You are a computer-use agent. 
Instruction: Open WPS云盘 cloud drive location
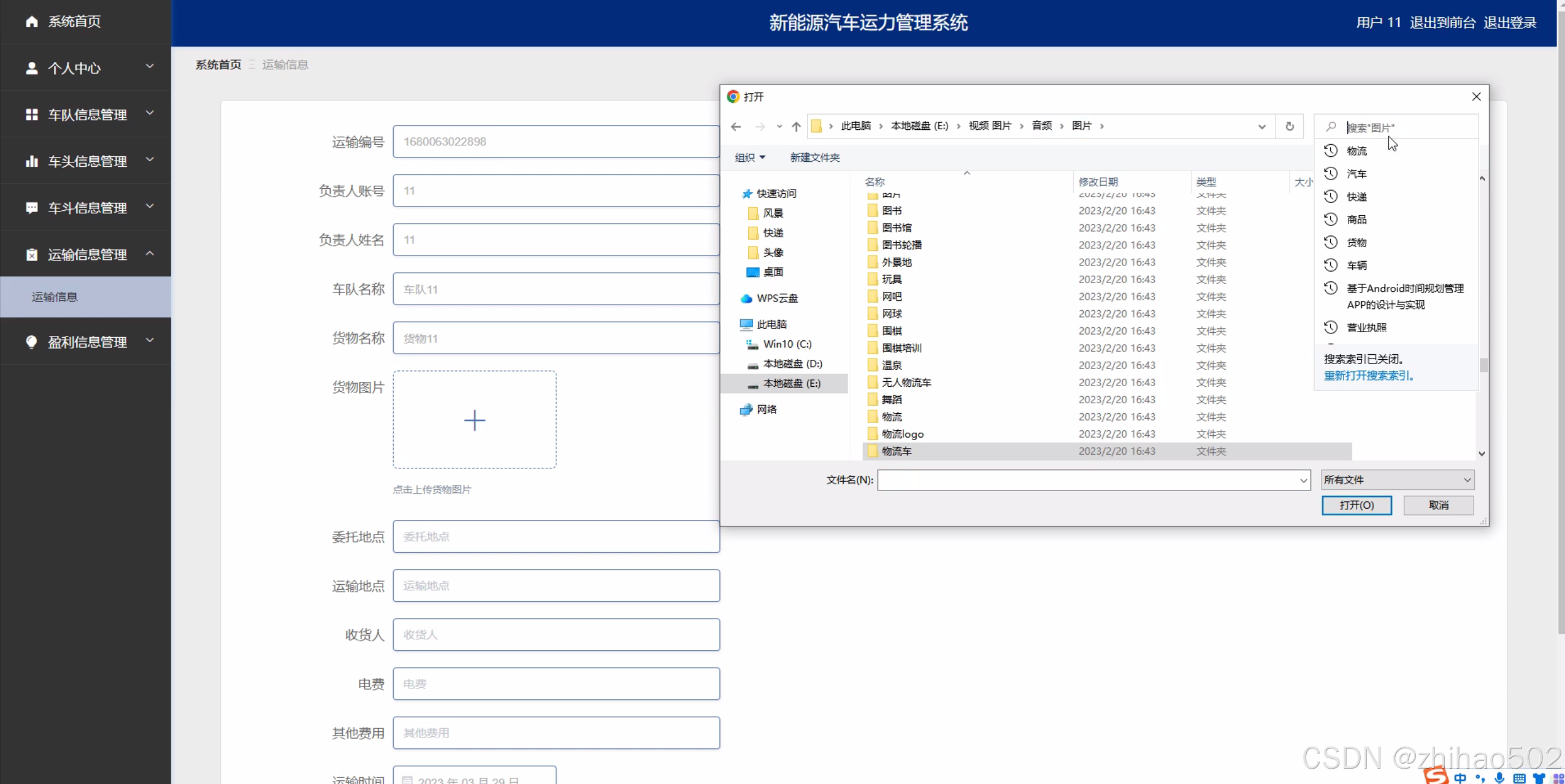(776, 299)
